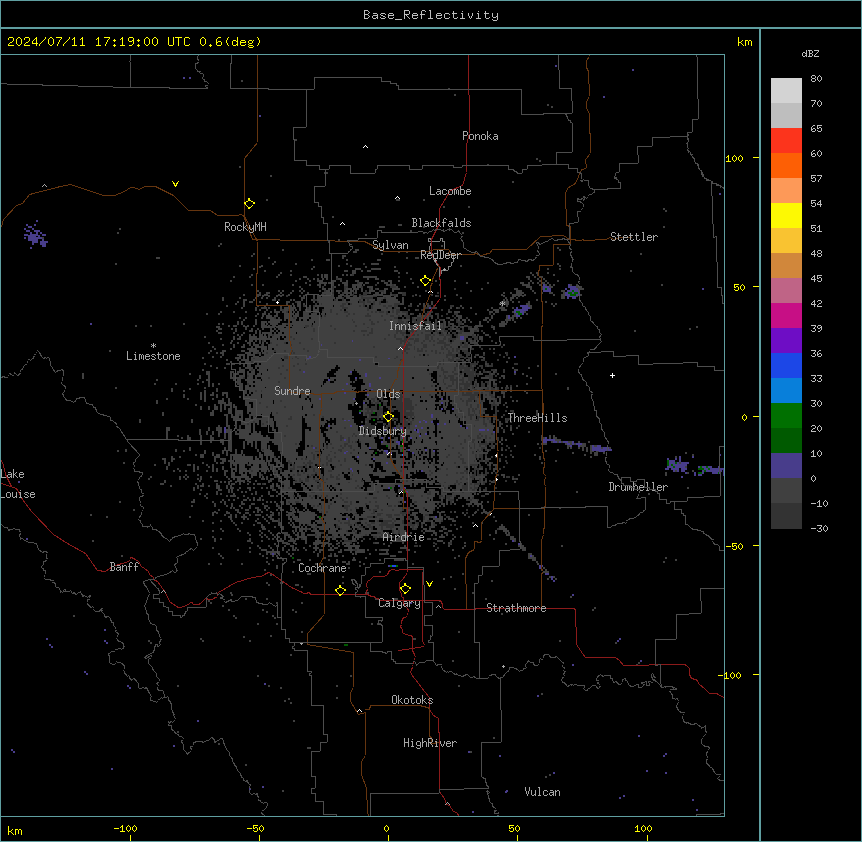This screenshot has height=842, width=862.
Task: Click the km unit label at top right
Action: [744, 42]
